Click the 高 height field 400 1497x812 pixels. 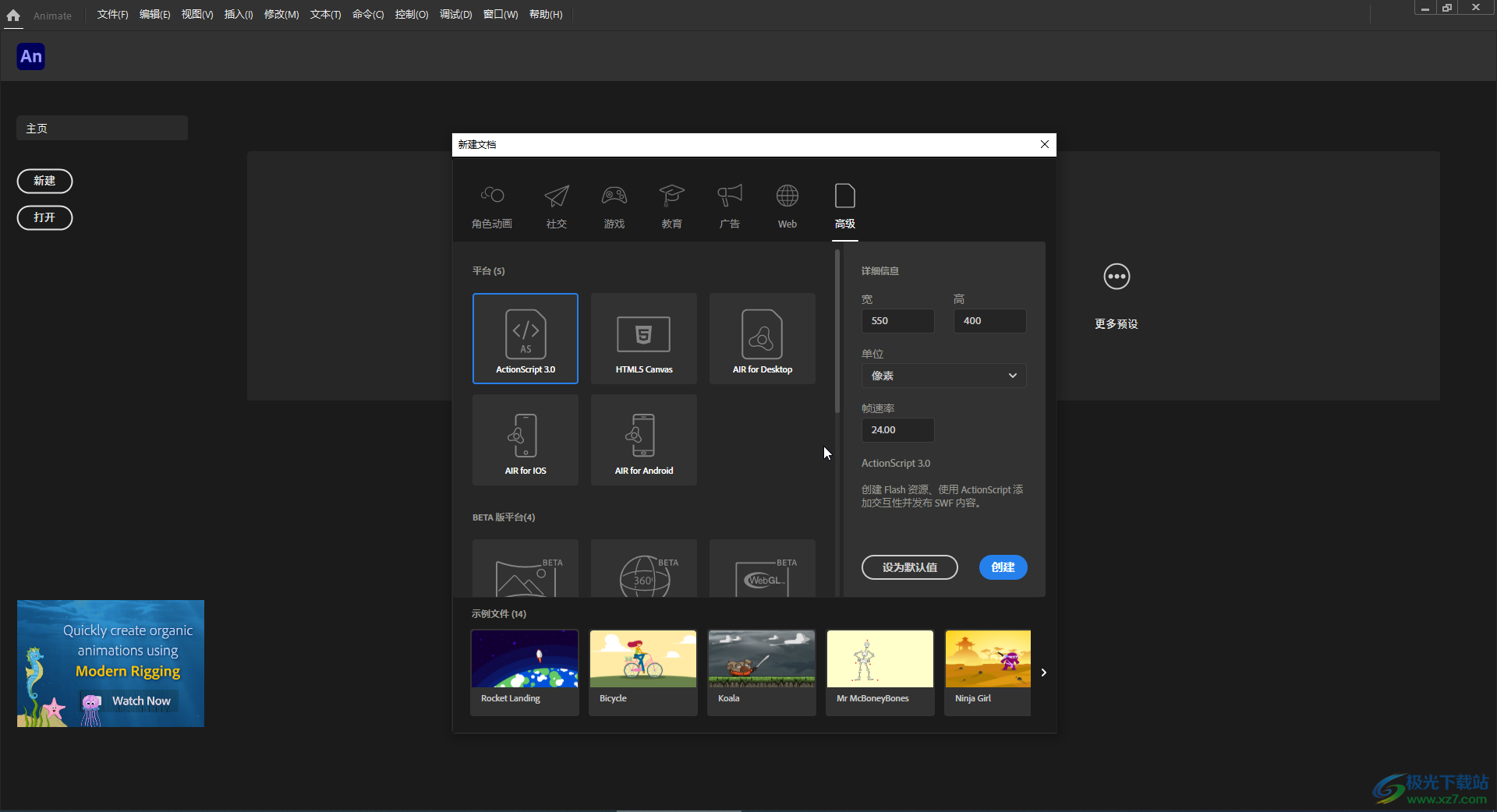coord(989,321)
